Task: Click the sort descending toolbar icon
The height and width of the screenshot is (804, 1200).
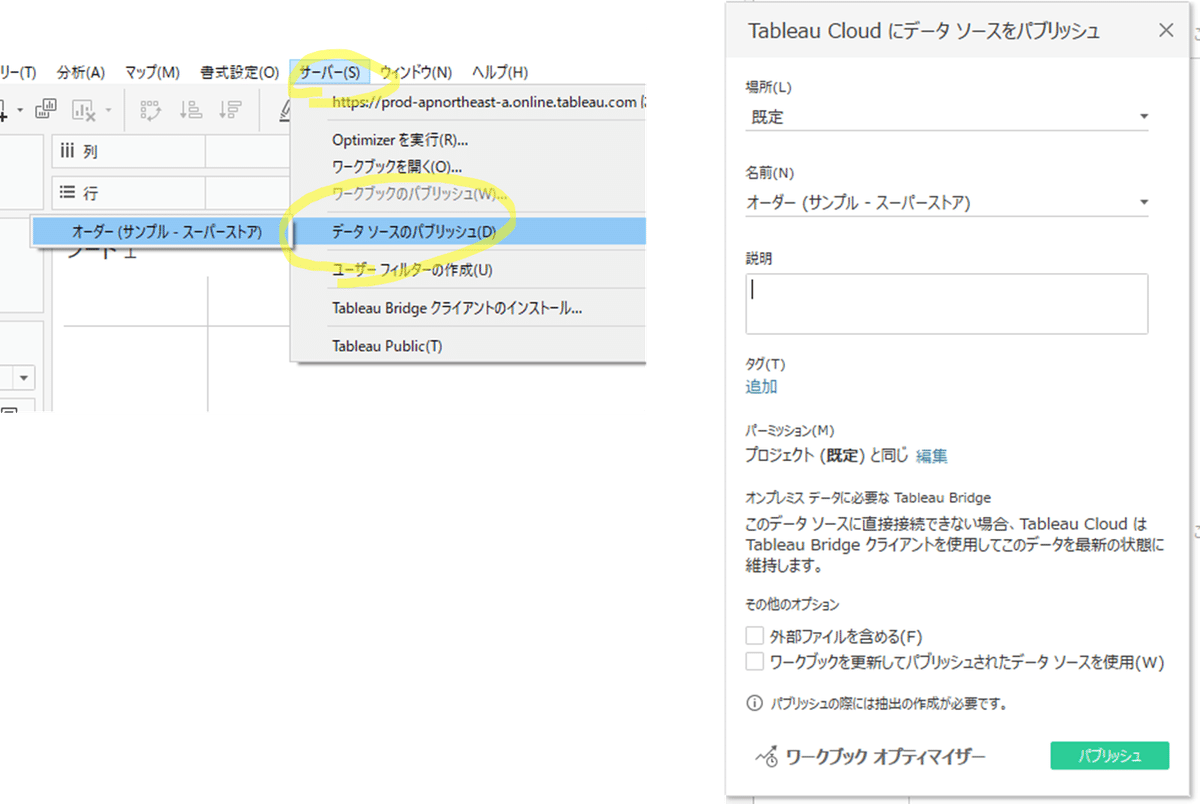Action: 230,110
